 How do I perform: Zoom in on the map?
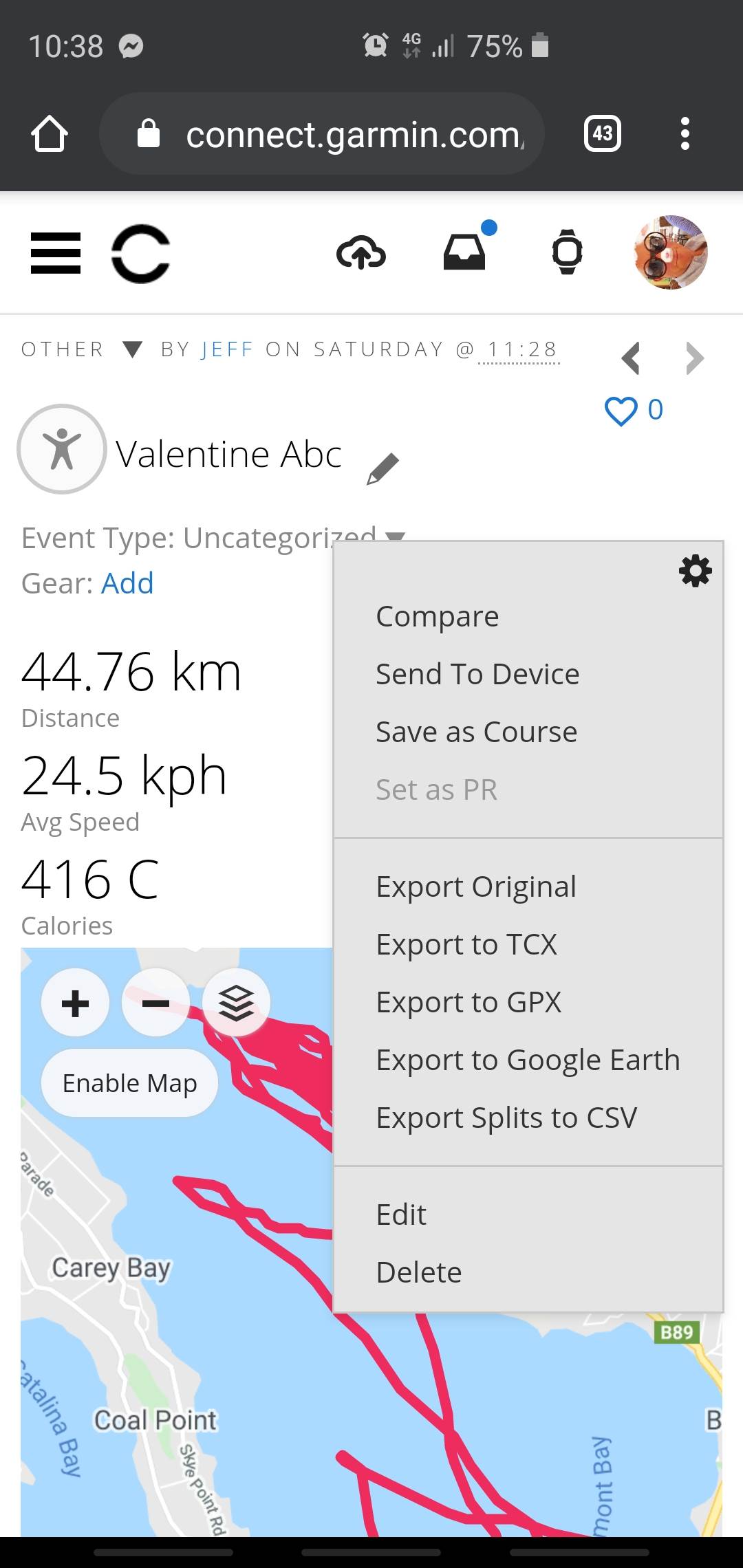click(x=76, y=1003)
